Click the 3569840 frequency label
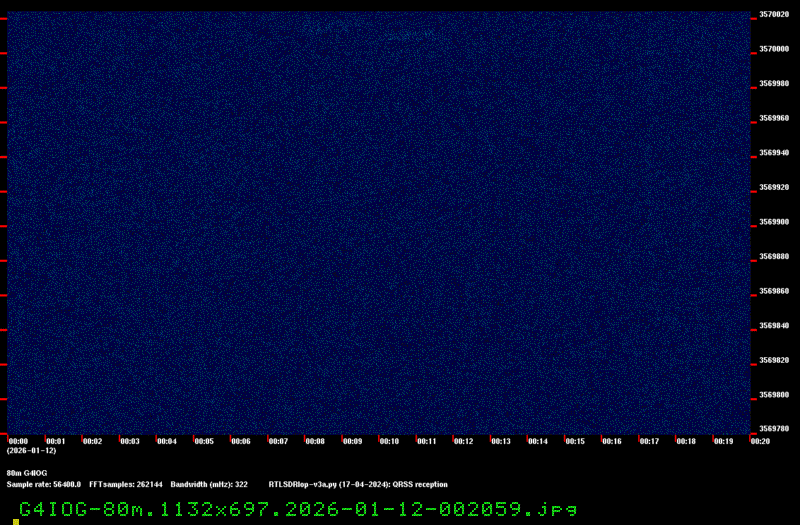This screenshot has width=800, height=525. tap(774, 326)
